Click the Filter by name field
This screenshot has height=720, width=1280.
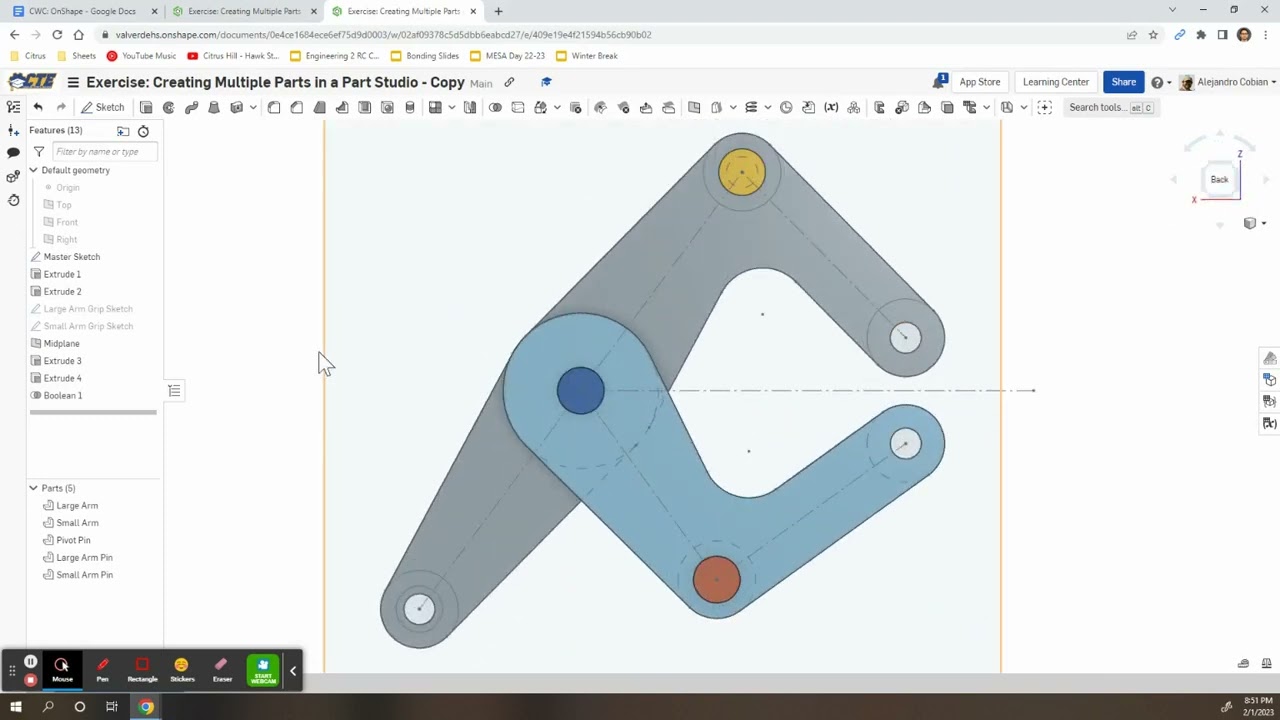tap(104, 152)
